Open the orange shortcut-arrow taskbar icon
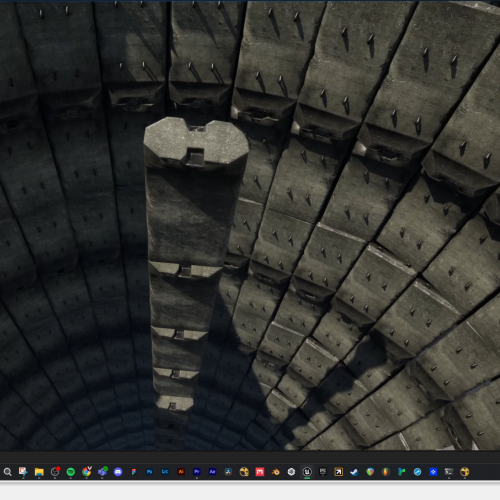 (339, 472)
